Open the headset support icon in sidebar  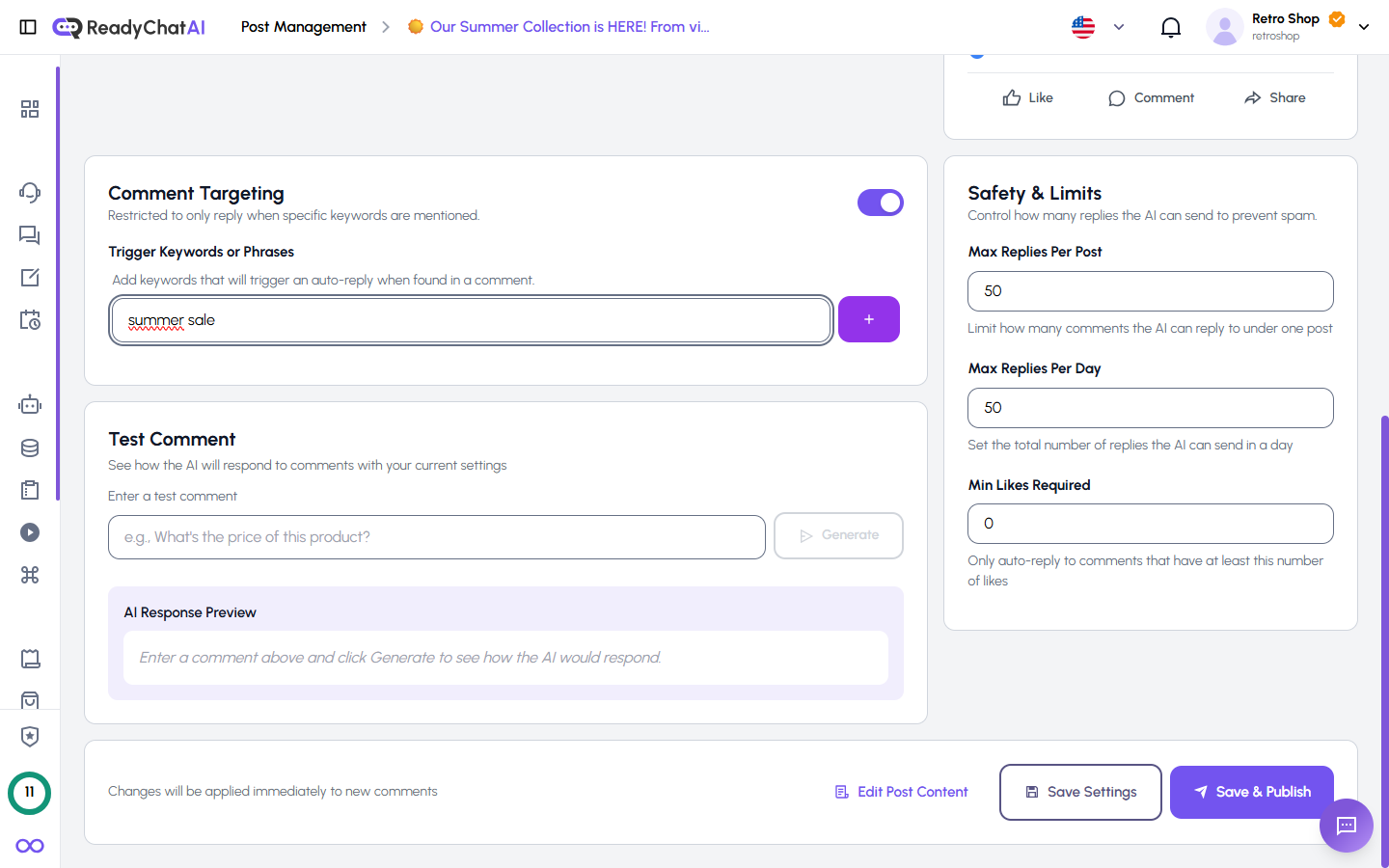click(30, 192)
